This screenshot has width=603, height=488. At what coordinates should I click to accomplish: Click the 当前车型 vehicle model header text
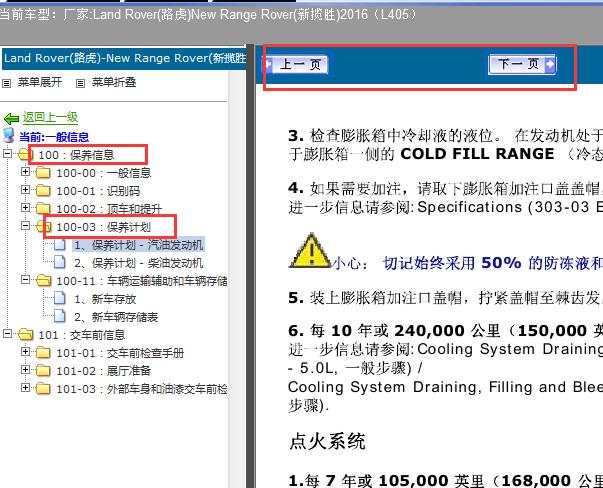209,15
